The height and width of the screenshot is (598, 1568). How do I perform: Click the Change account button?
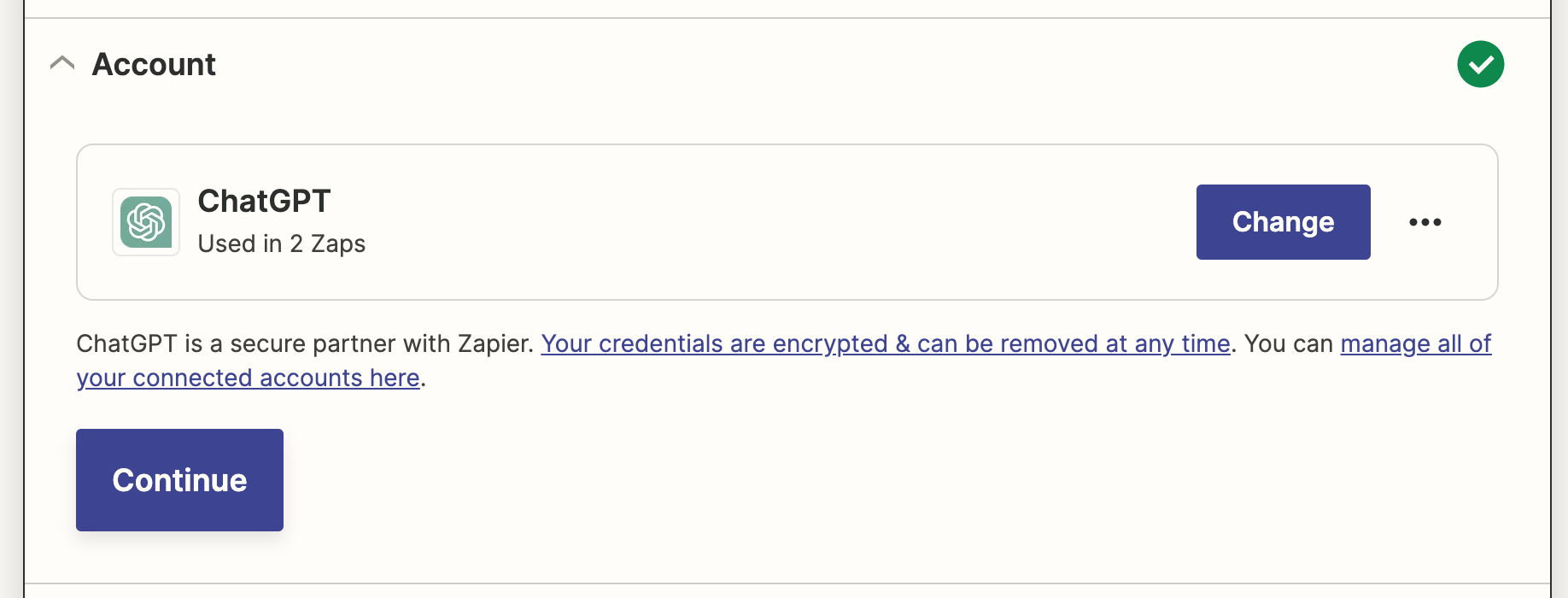click(1283, 222)
